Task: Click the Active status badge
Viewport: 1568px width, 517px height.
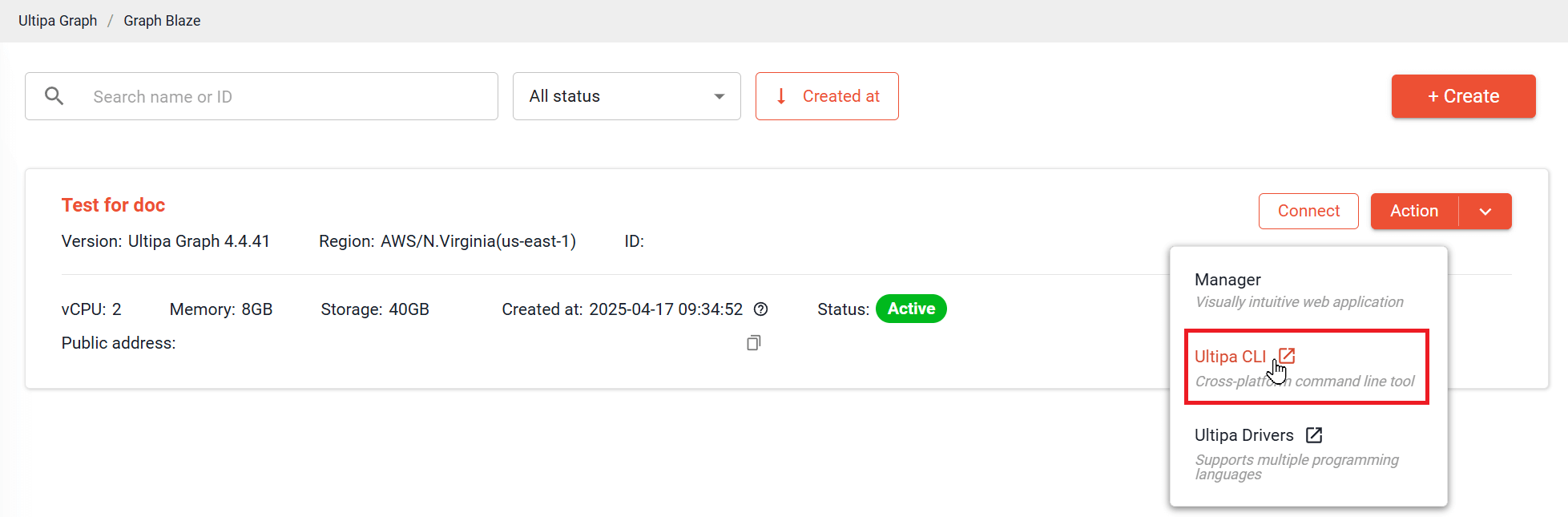Action: pyautogui.click(x=911, y=309)
